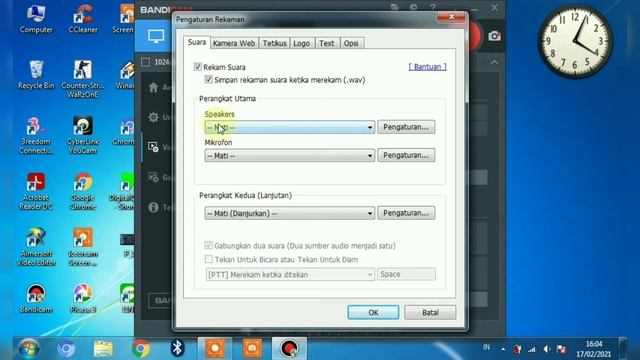Open Bandicam desktop shortcut
Viewport: 640px width, 360px height.
click(x=36, y=298)
